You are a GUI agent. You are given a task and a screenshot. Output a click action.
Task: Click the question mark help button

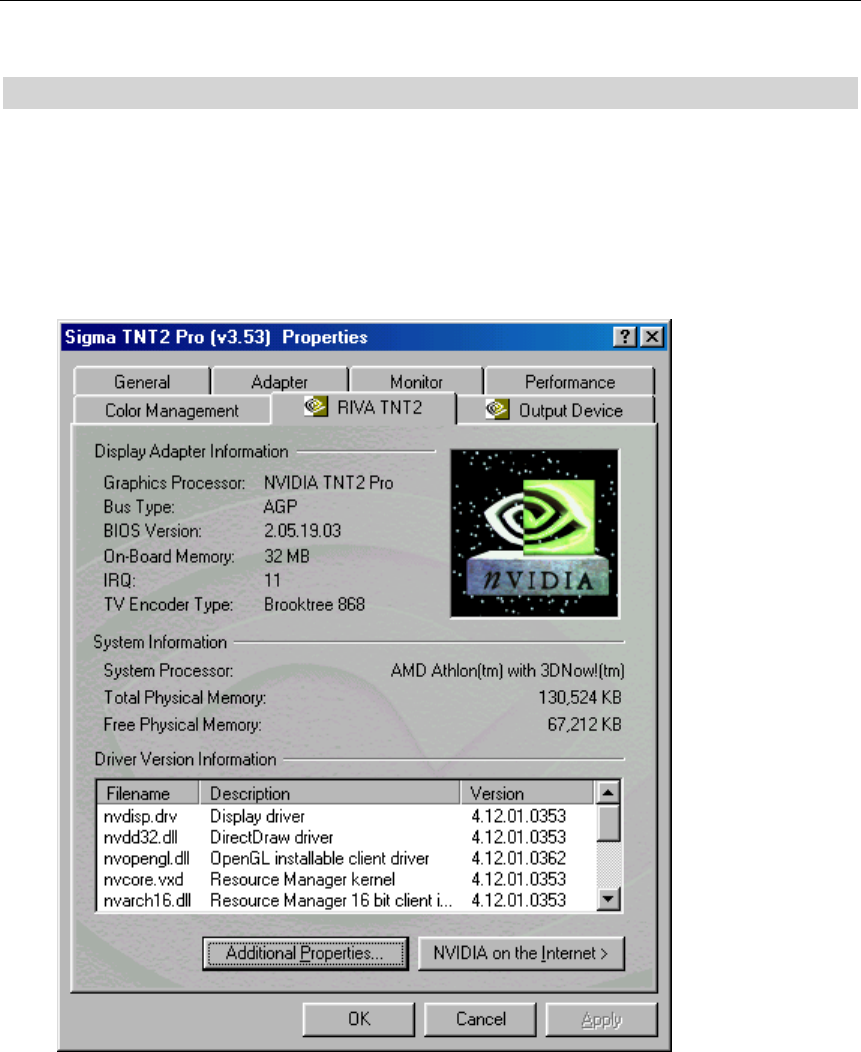tap(625, 337)
